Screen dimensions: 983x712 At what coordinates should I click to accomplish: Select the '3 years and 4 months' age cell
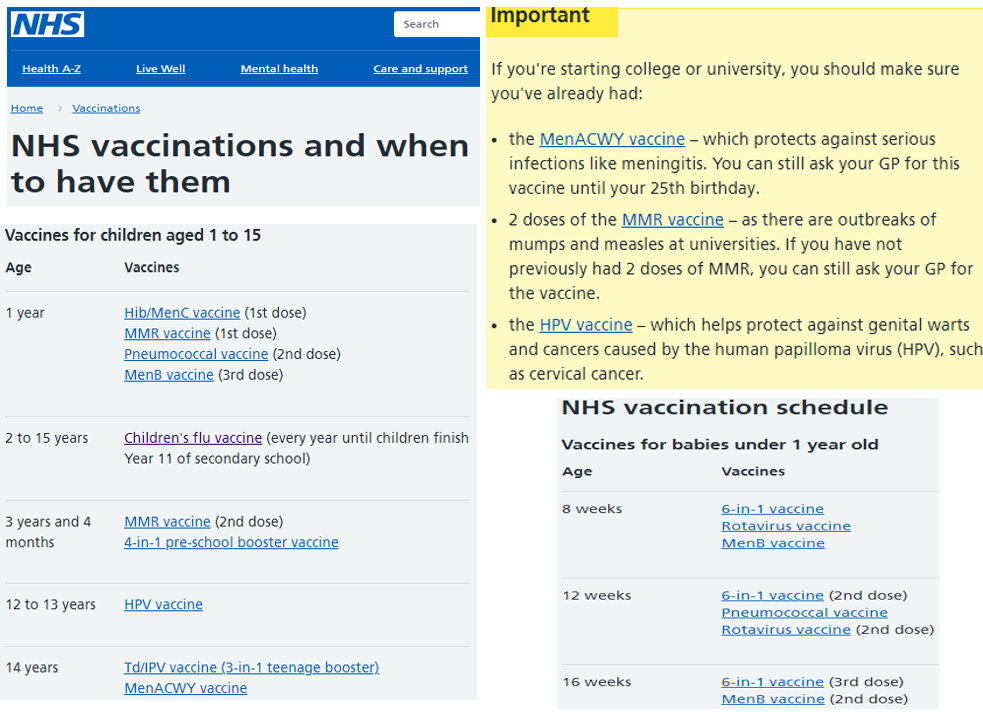pos(48,532)
